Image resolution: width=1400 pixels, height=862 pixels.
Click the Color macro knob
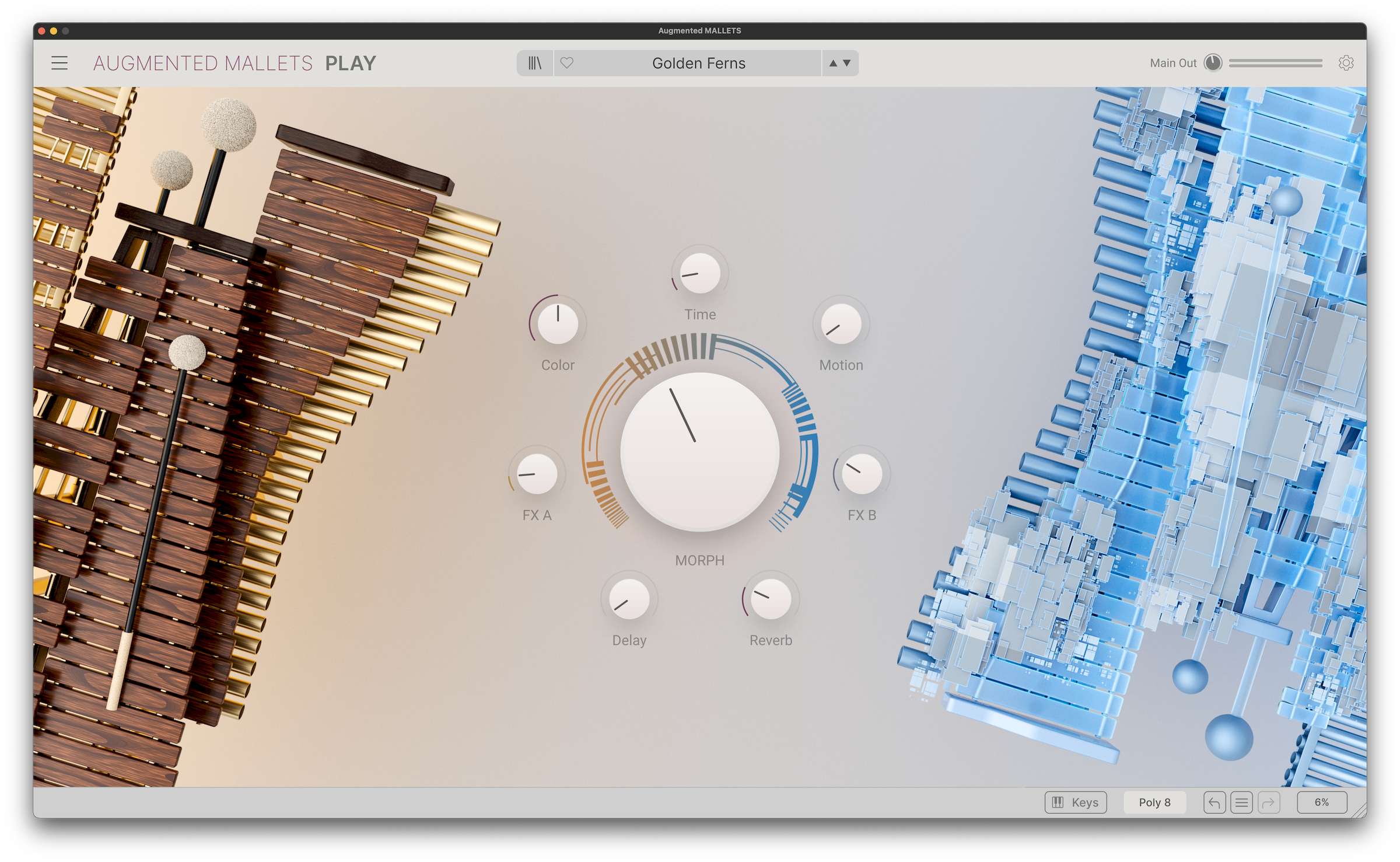click(558, 324)
